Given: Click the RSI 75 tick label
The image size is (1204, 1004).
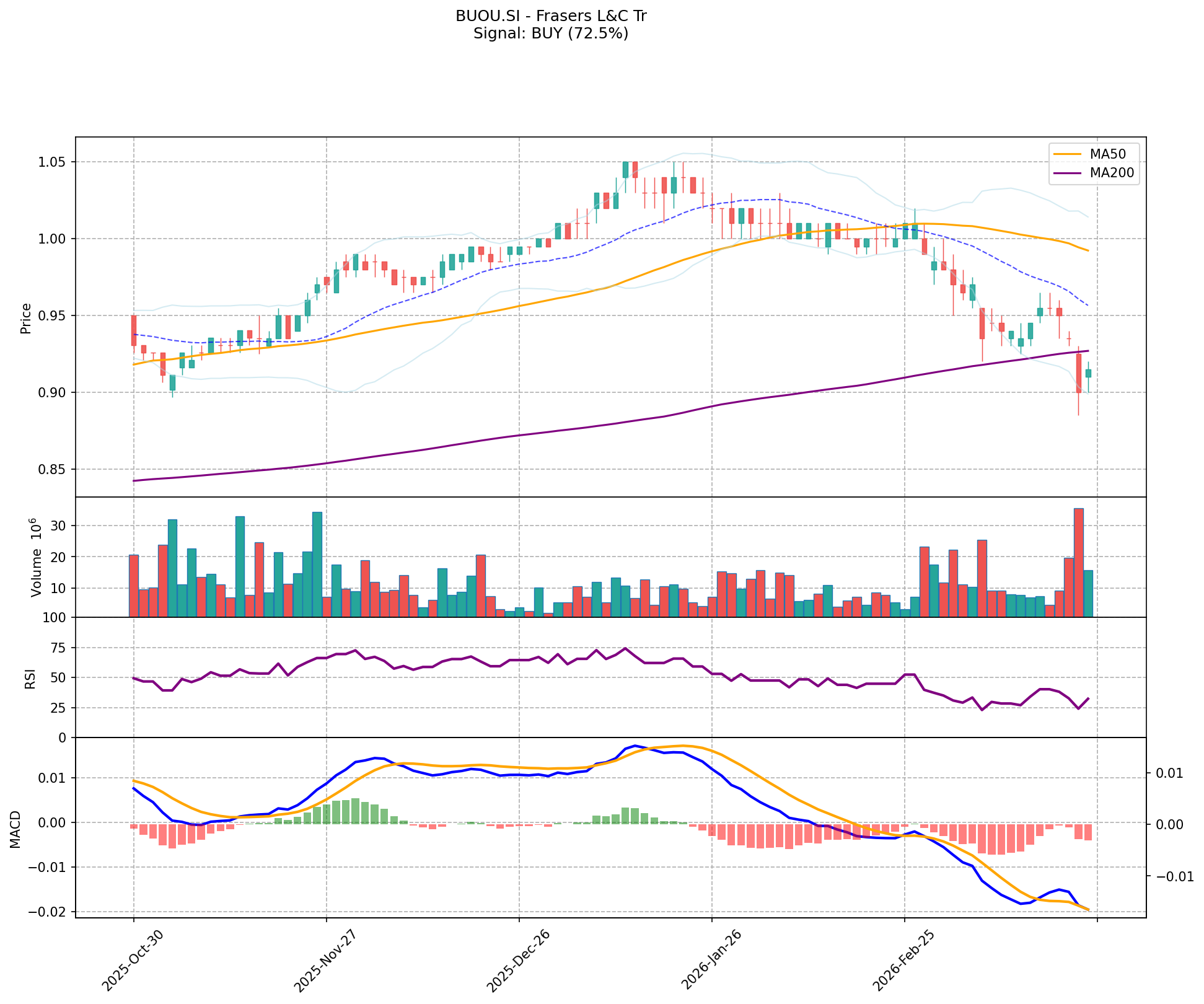Looking at the screenshot, I should 57,648.
